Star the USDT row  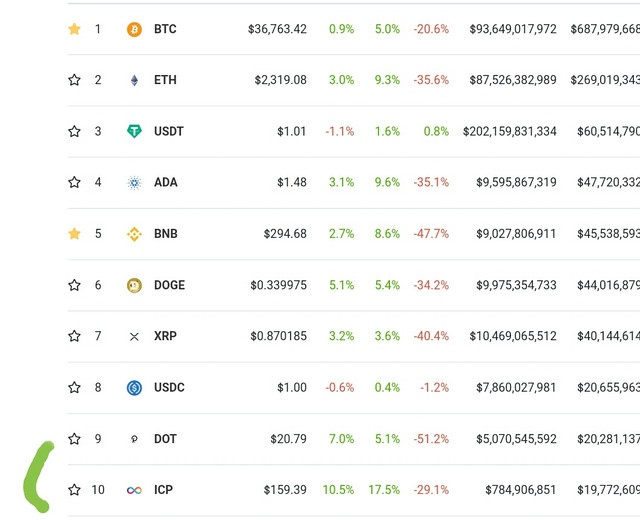tap(74, 131)
